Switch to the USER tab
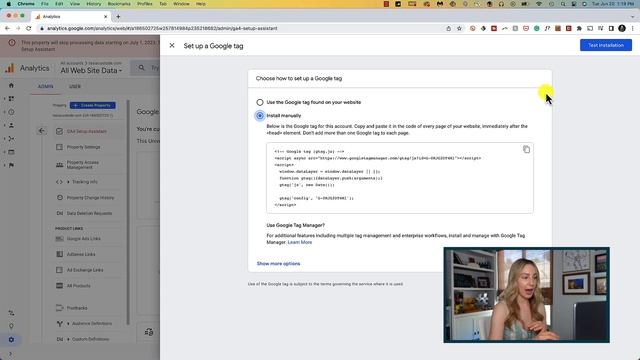 click(x=75, y=87)
